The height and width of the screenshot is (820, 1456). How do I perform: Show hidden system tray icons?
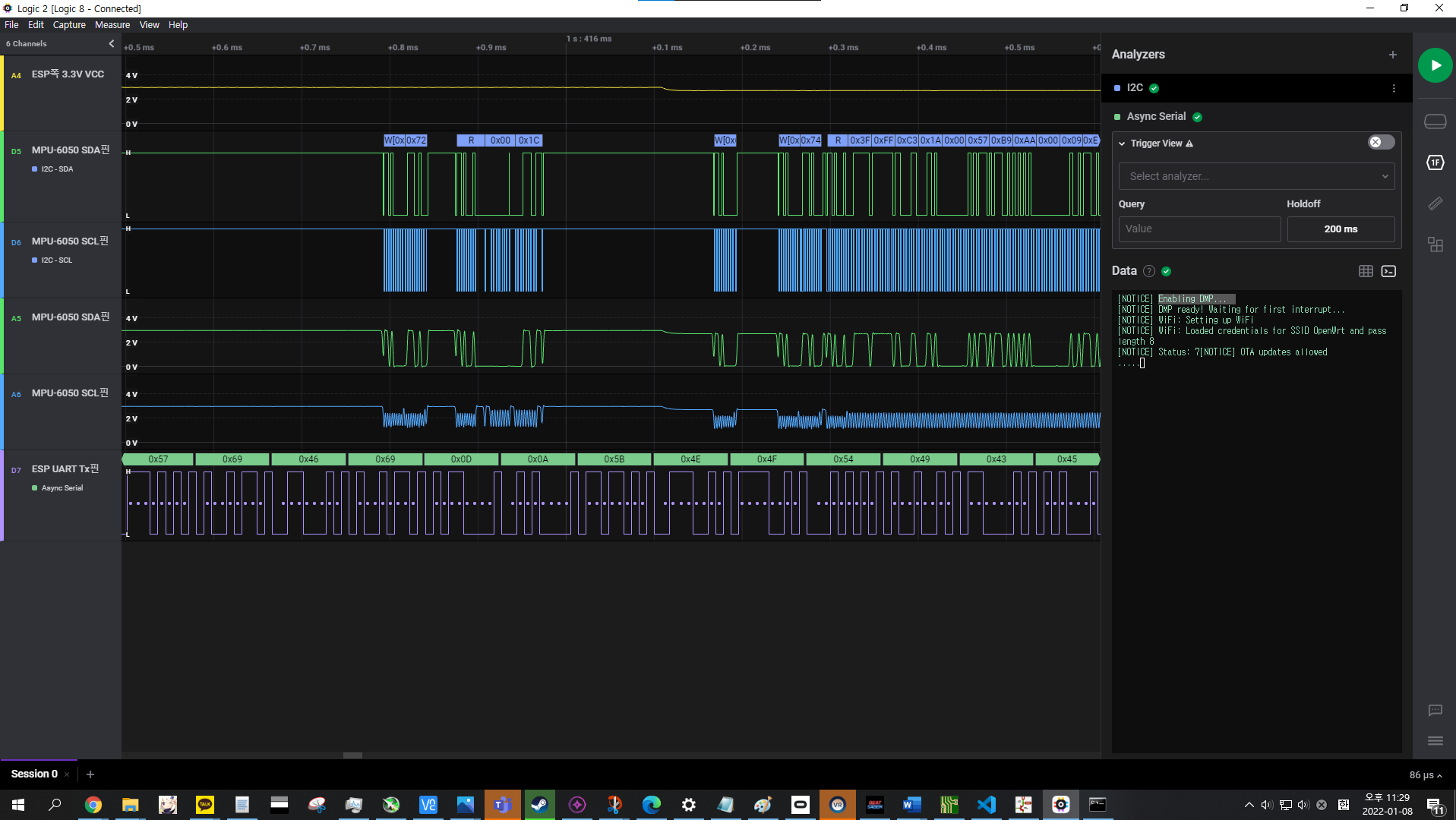pos(1249,805)
